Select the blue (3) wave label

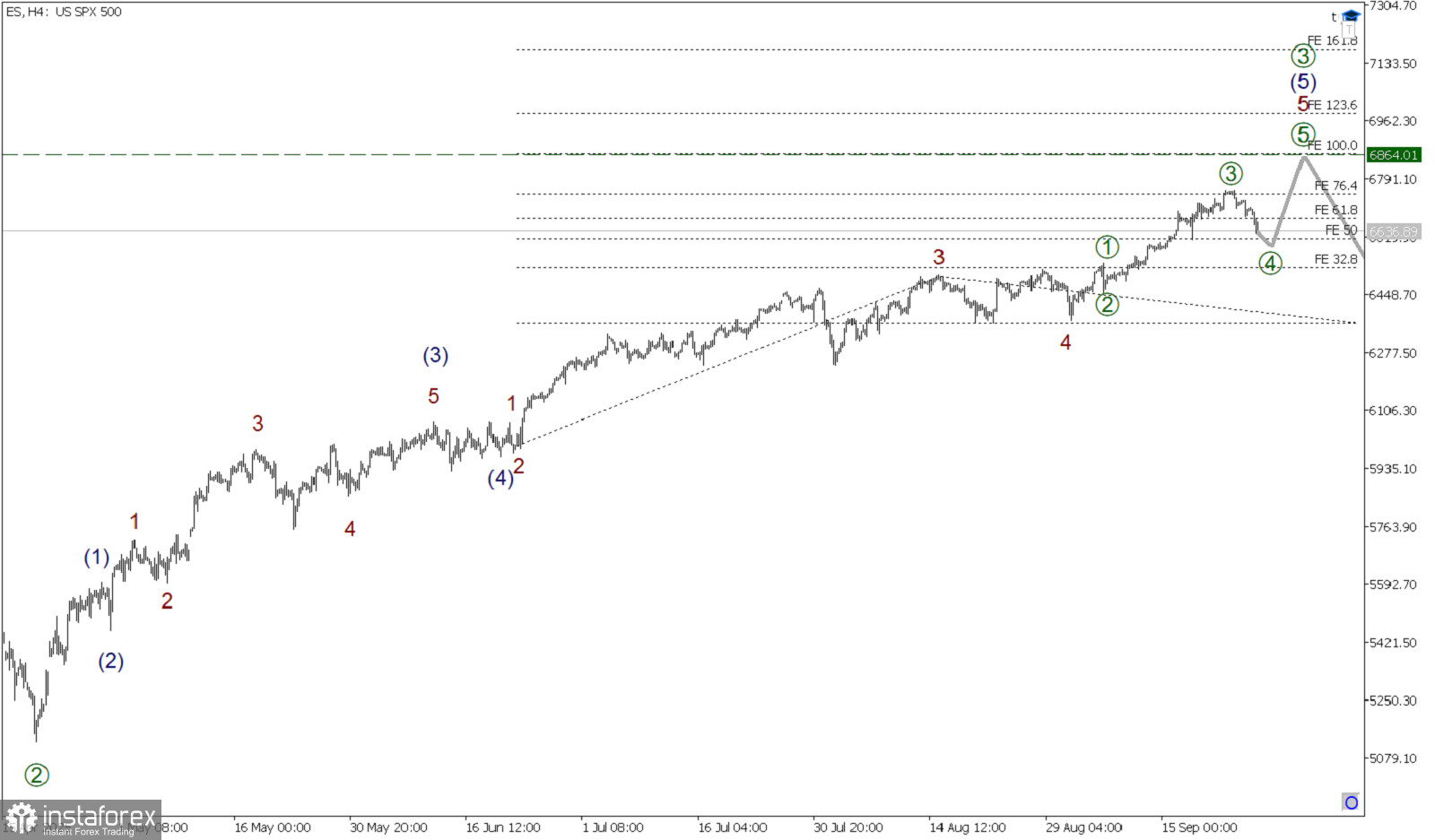pyautogui.click(x=436, y=356)
